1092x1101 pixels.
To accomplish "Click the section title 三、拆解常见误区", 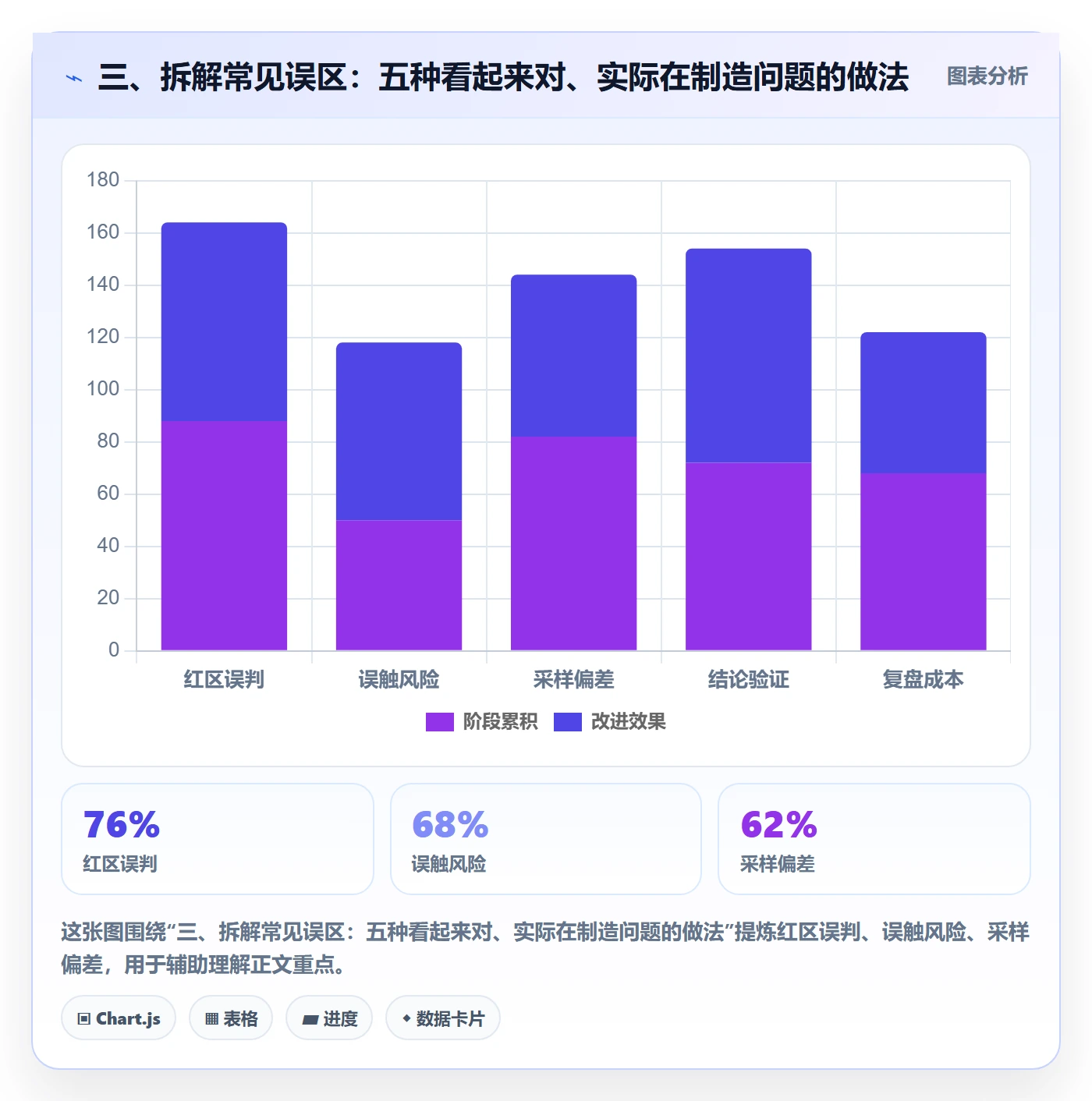I will 503,77.
